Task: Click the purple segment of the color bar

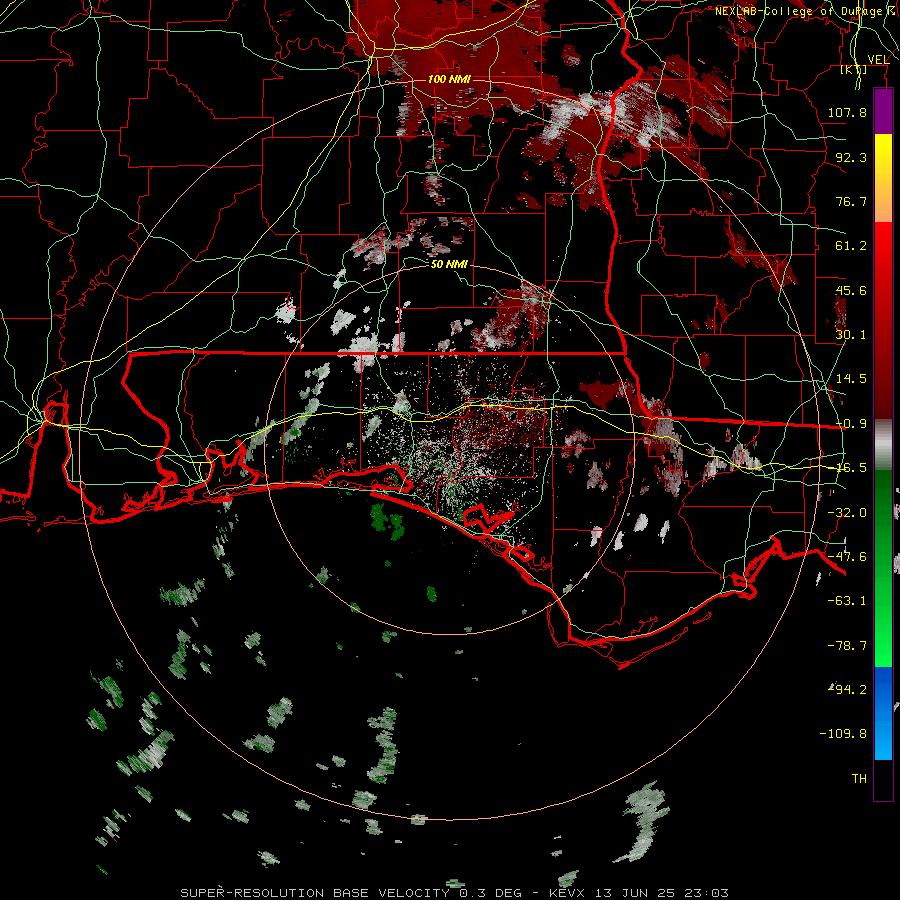Action: [x=883, y=111]
